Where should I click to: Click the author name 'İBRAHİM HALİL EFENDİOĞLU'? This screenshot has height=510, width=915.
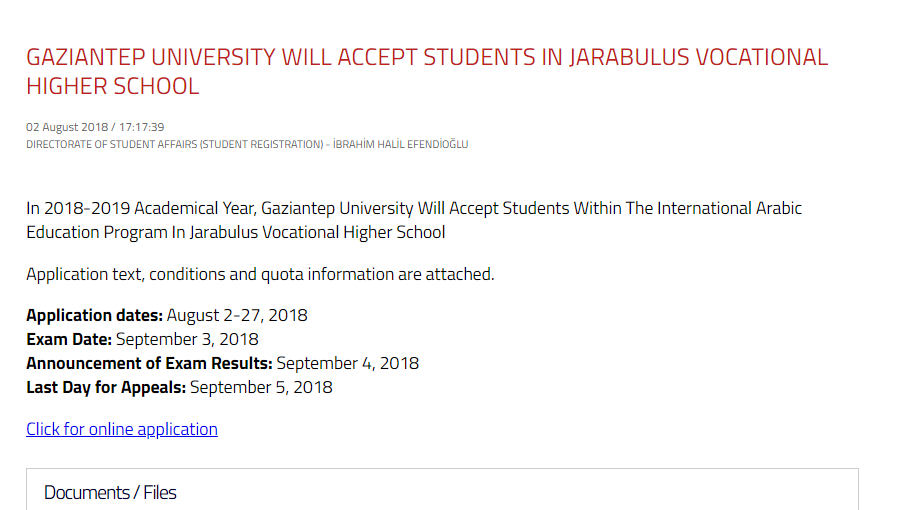[x=400, y=144]
